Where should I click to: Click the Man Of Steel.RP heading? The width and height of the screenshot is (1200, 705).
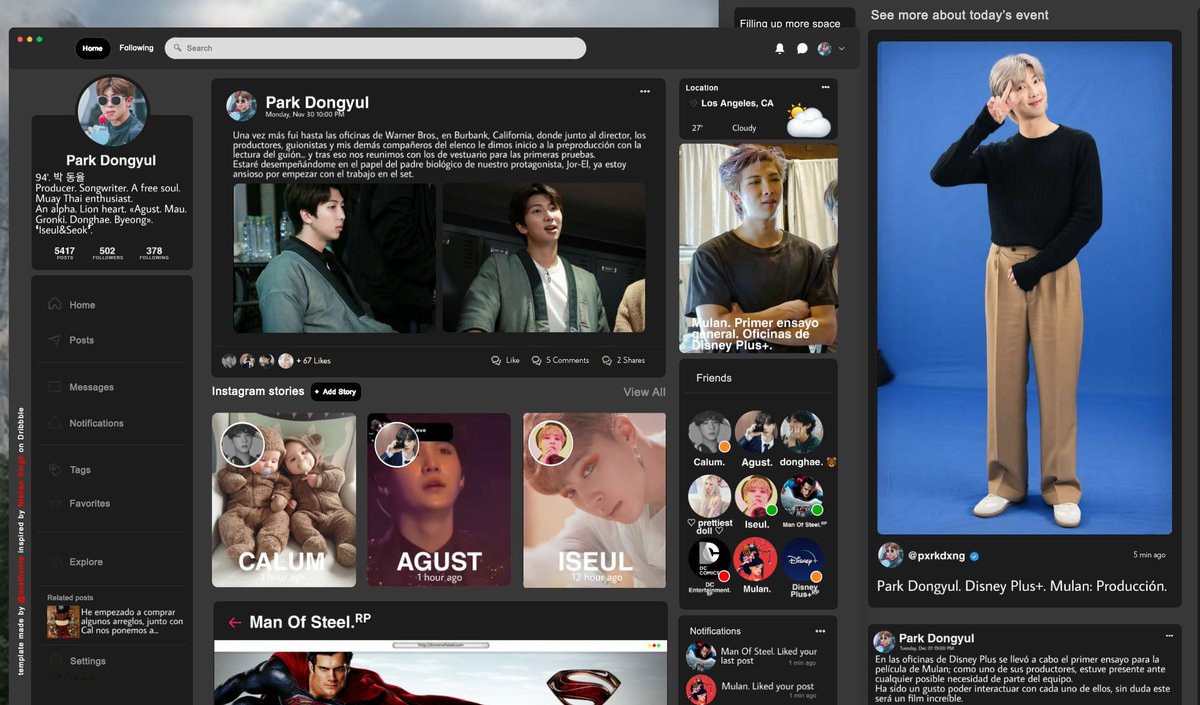click(309, 622)
